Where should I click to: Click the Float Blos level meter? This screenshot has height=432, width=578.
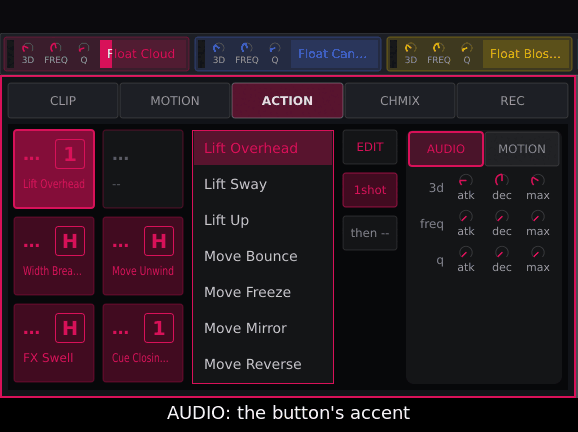pyautogui.click(x=393, y=54)
